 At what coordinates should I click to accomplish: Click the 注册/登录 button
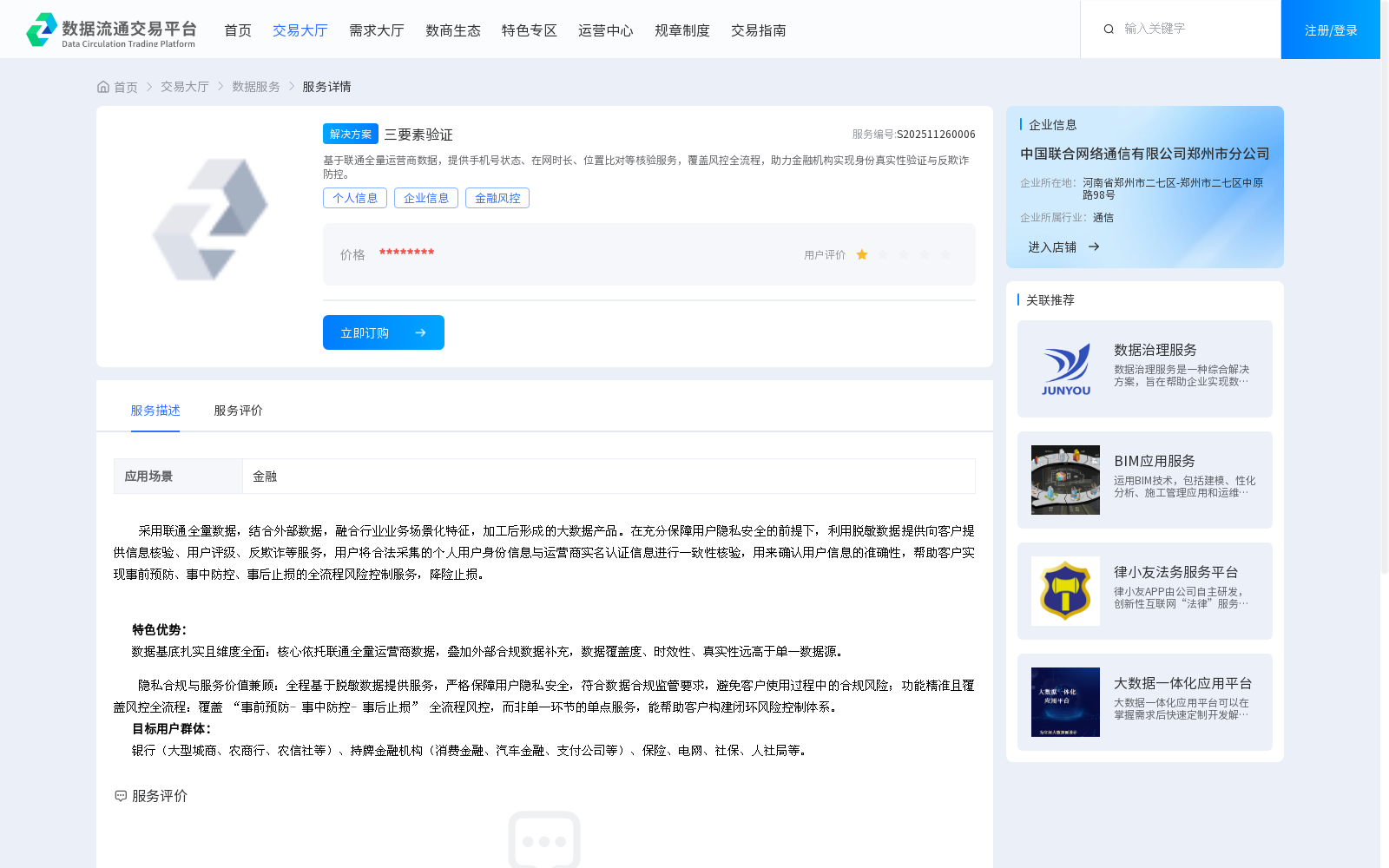tap(1331, 30)
